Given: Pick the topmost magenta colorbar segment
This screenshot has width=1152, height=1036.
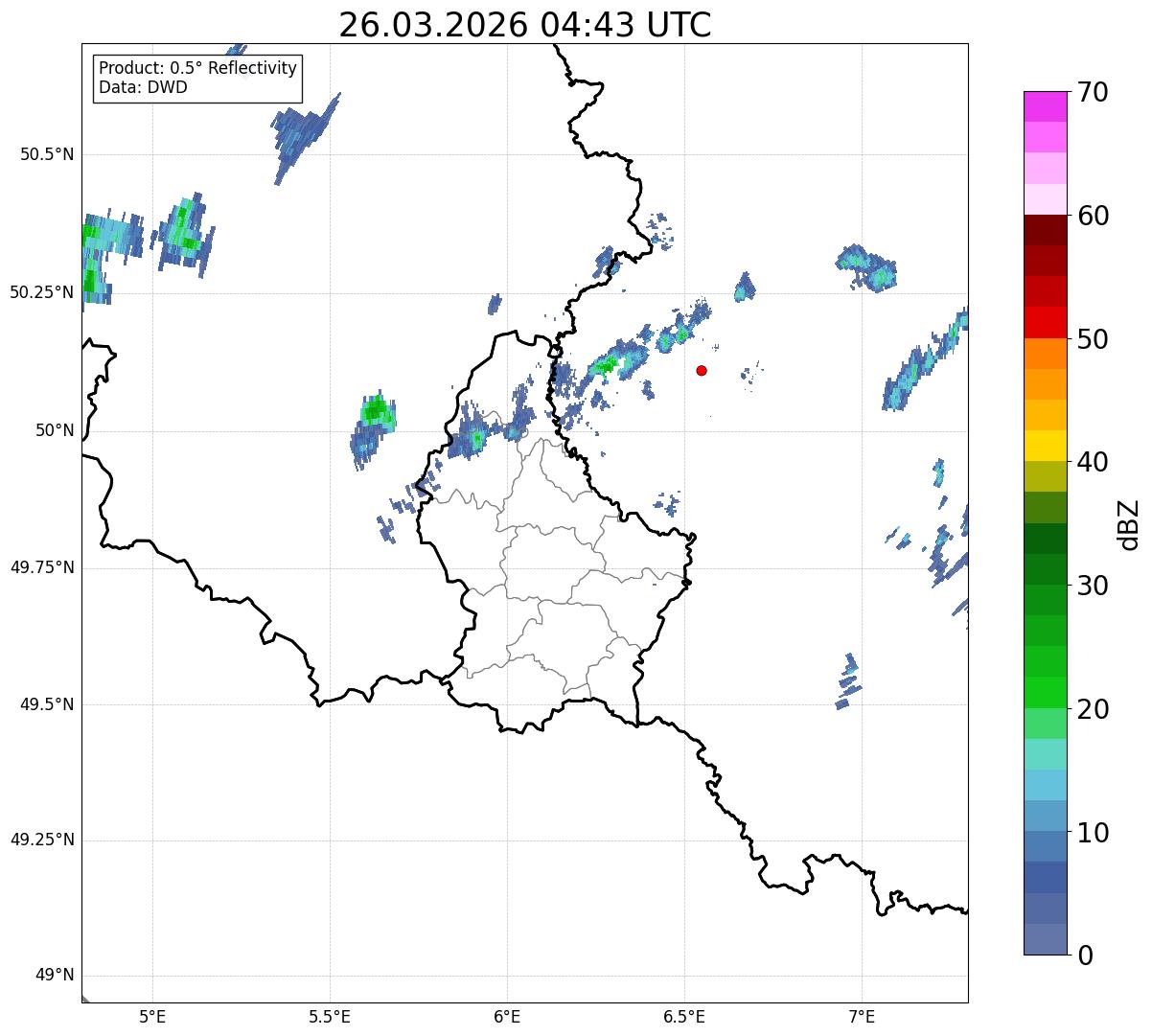Looking at the screenshot, I should pyautogui.click(x=1045, y=106).
